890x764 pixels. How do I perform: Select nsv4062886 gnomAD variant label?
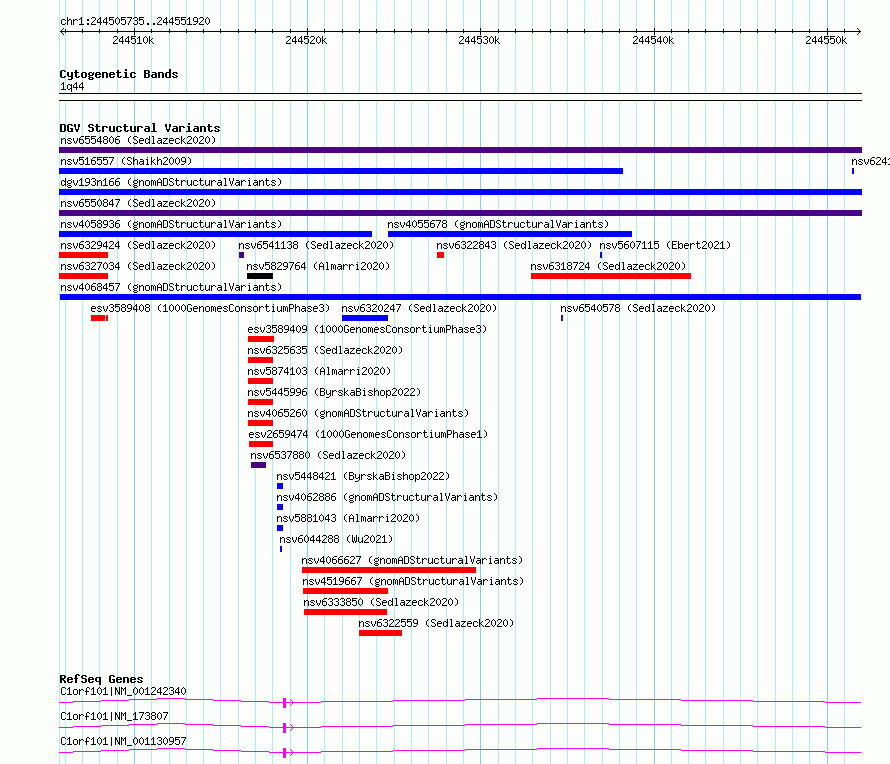point(387,497)
